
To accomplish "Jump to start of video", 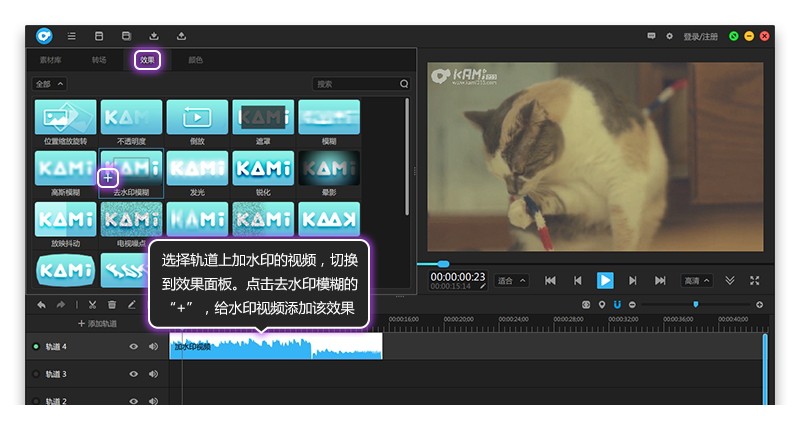I will 550,281.
